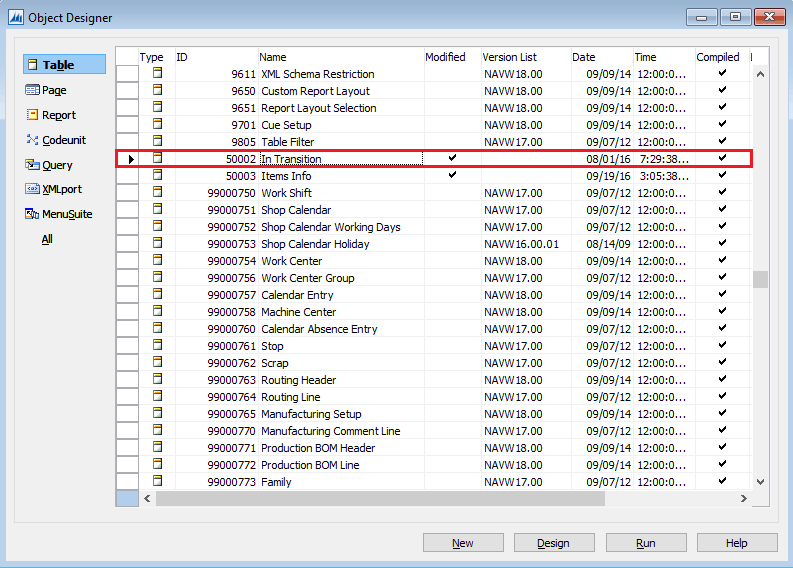
Task: Click the New button
Action: point(463,543)
